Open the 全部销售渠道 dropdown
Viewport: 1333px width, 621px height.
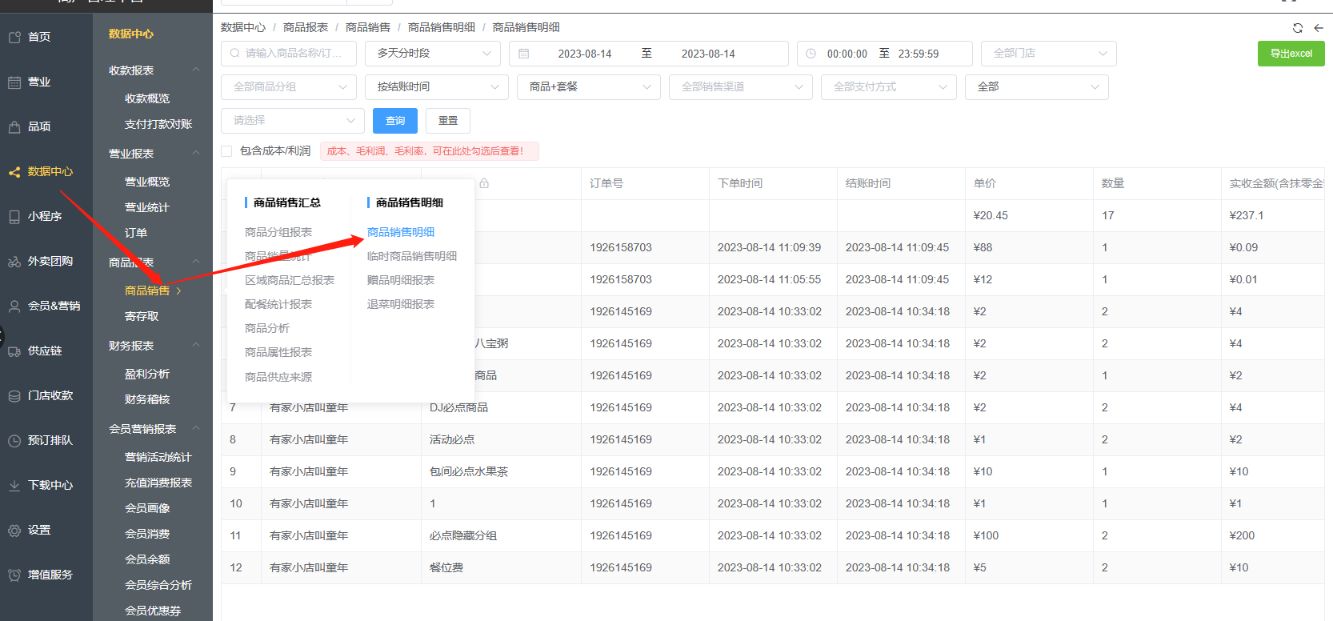pyautogui.click(x=741, y=87)
